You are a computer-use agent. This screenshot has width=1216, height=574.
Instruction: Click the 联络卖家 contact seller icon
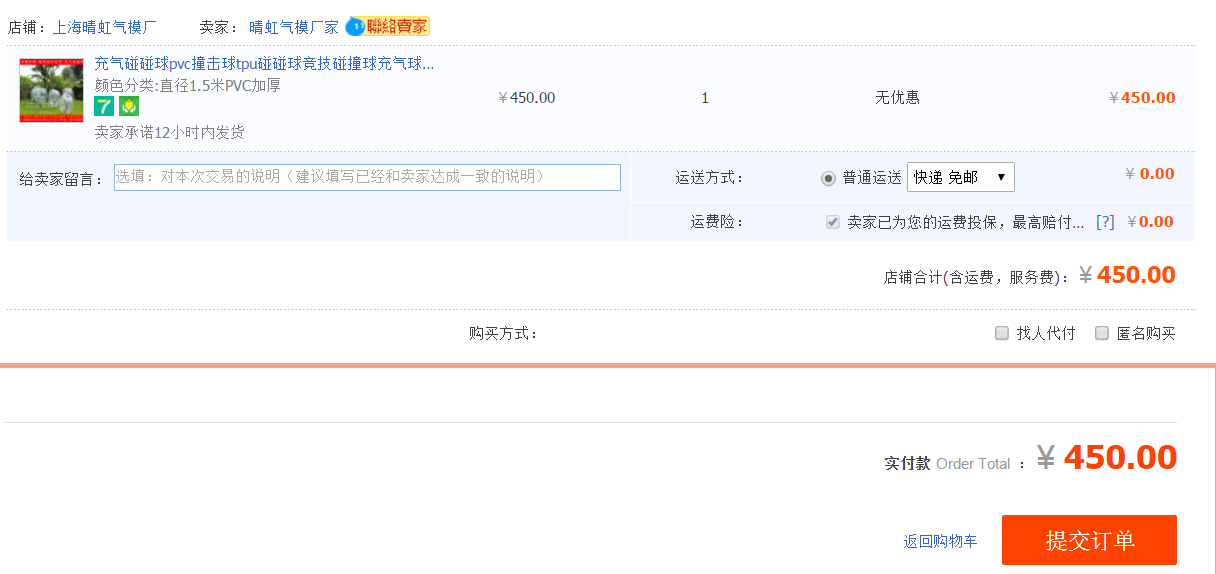[387, 27]
